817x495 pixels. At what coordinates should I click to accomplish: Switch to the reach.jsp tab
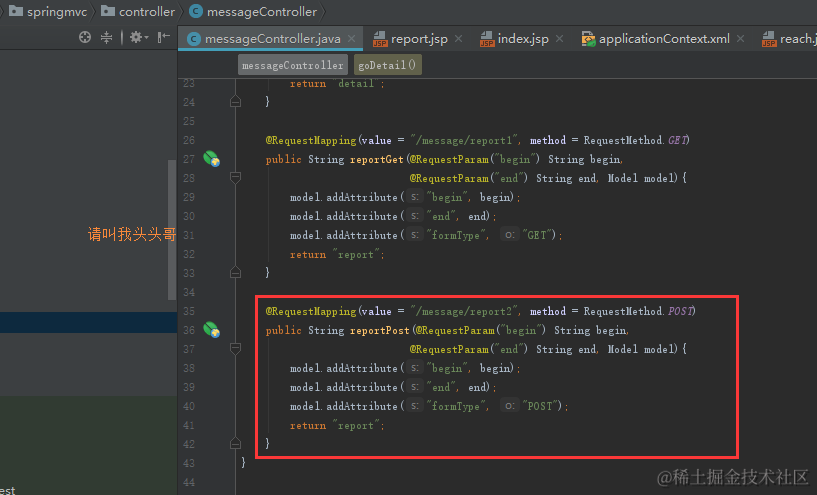(x=789, y=39)
